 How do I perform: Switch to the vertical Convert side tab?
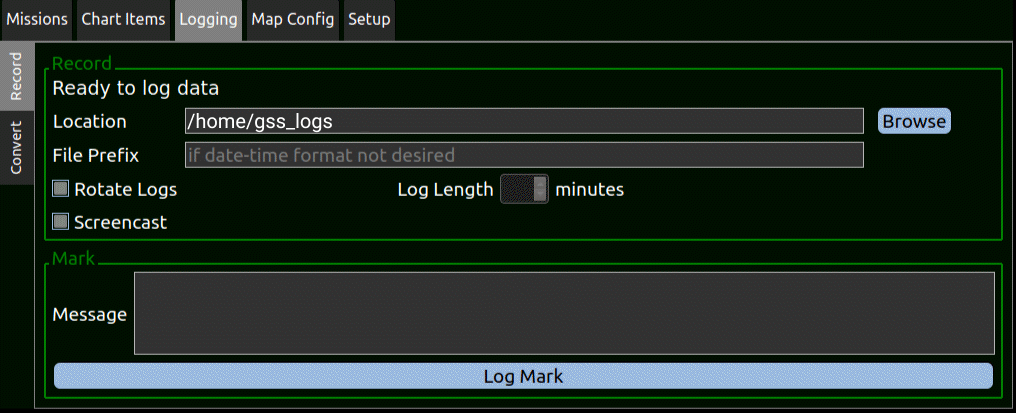pos(16,147)
